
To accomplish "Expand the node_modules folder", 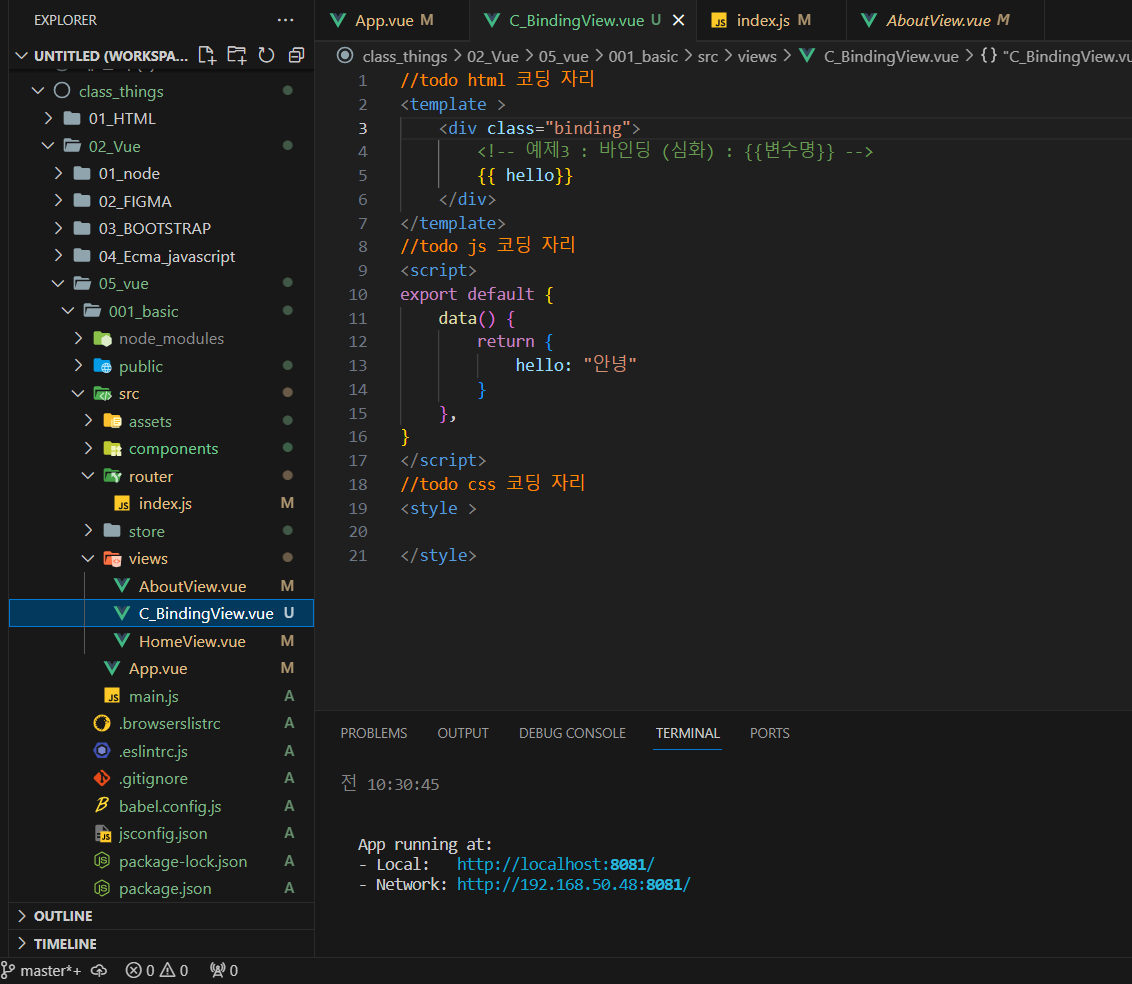I will [x=171, y=338].
